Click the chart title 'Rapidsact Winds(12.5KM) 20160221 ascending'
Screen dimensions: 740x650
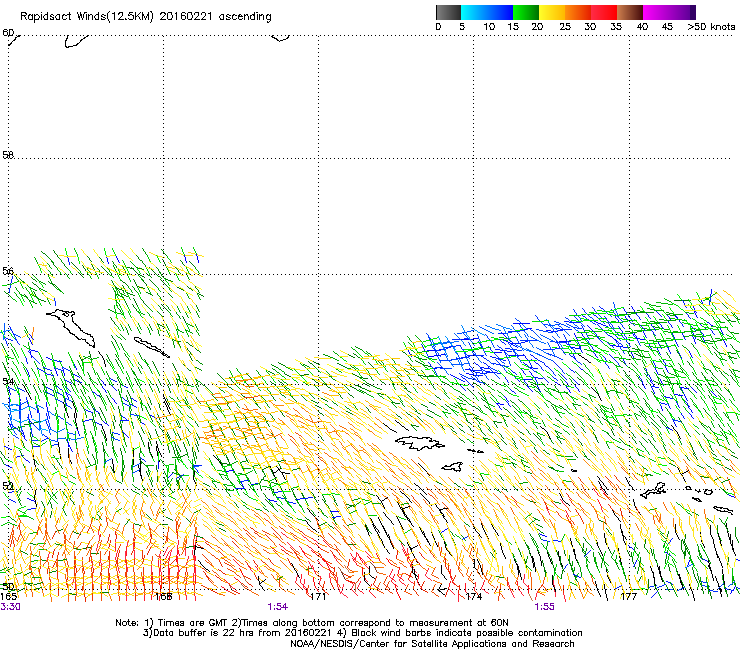(x=146, y=17)
